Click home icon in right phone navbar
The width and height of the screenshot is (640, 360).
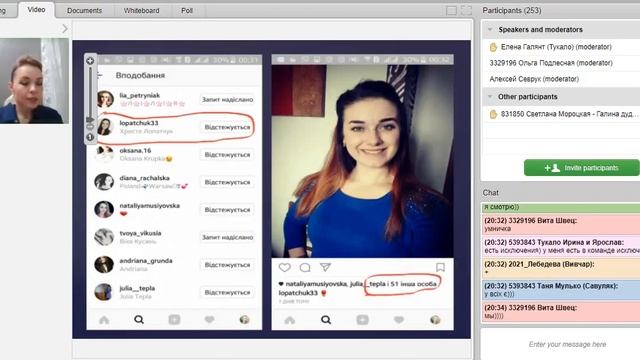click(x=289, y=320)
